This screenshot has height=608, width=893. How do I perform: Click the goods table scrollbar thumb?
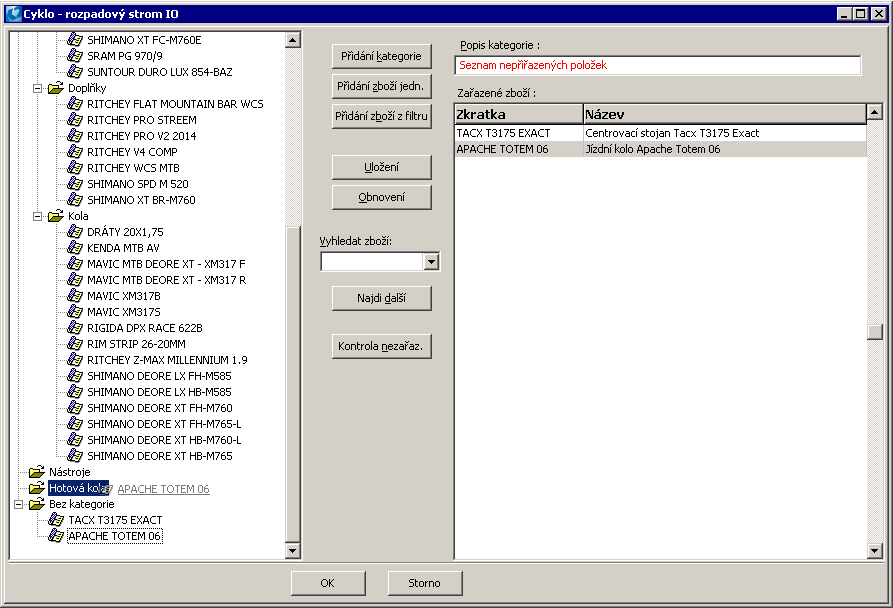[875, 332]
